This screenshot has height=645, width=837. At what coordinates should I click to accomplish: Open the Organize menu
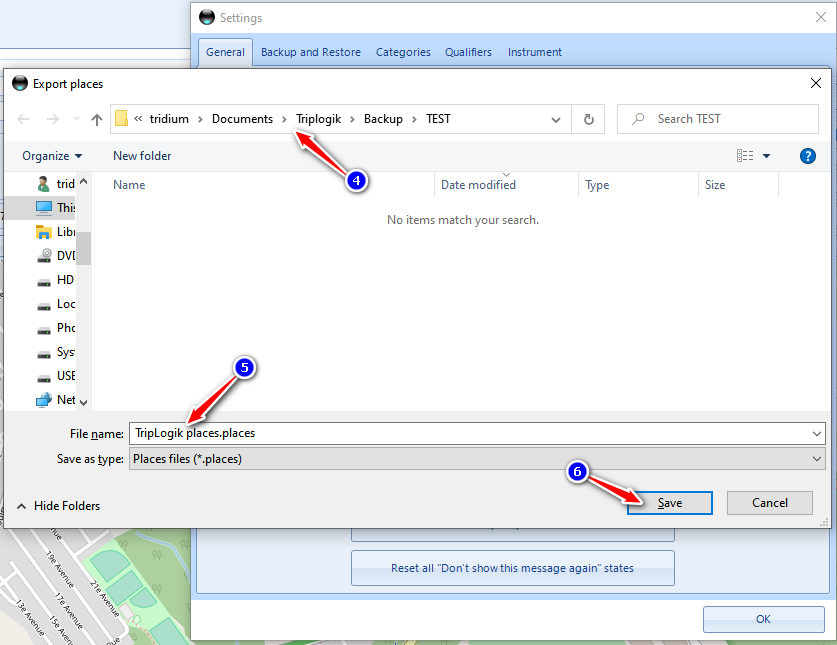[x=52, y=156]
